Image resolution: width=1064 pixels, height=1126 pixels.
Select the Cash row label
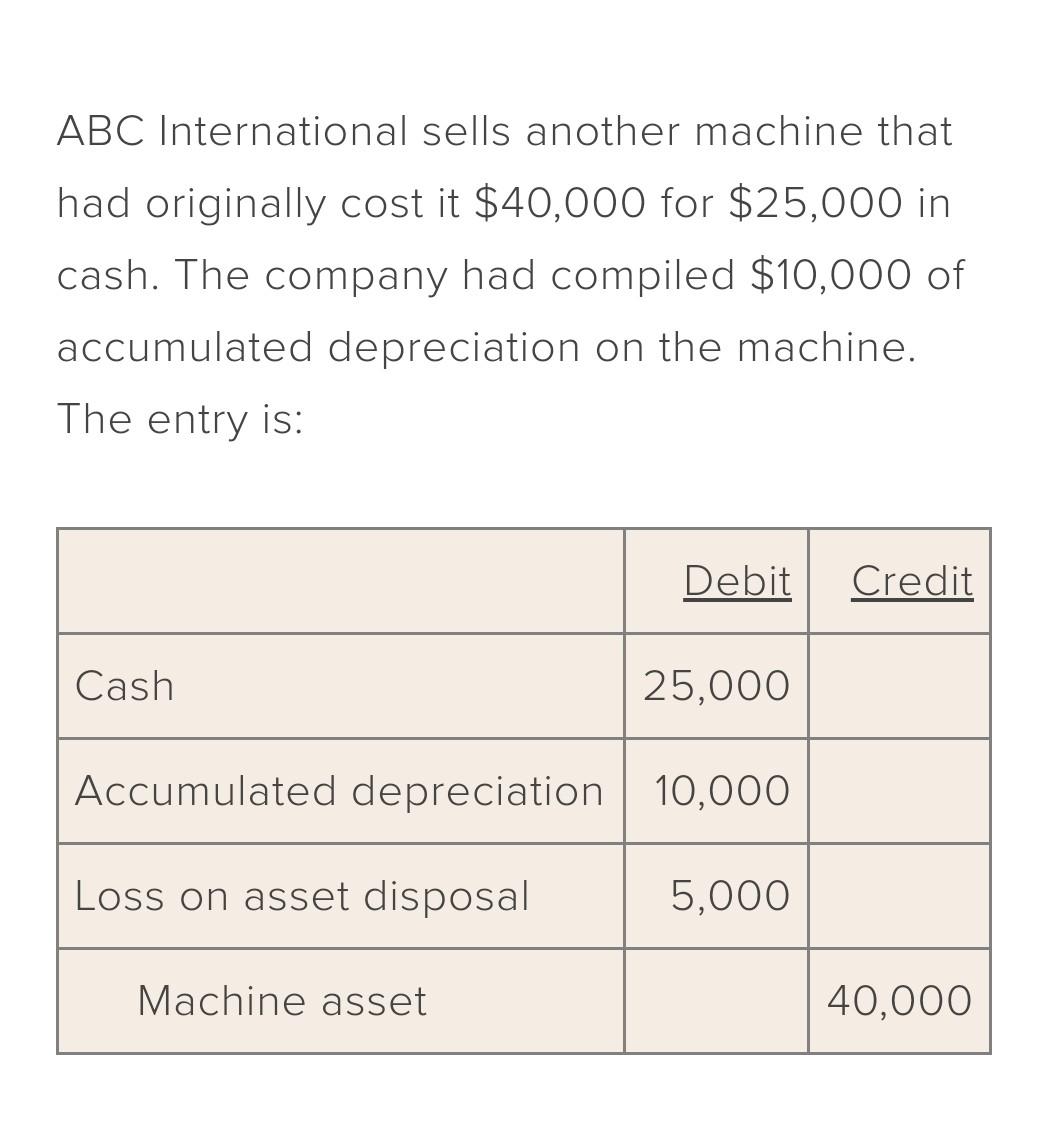(x=125, y=686)
